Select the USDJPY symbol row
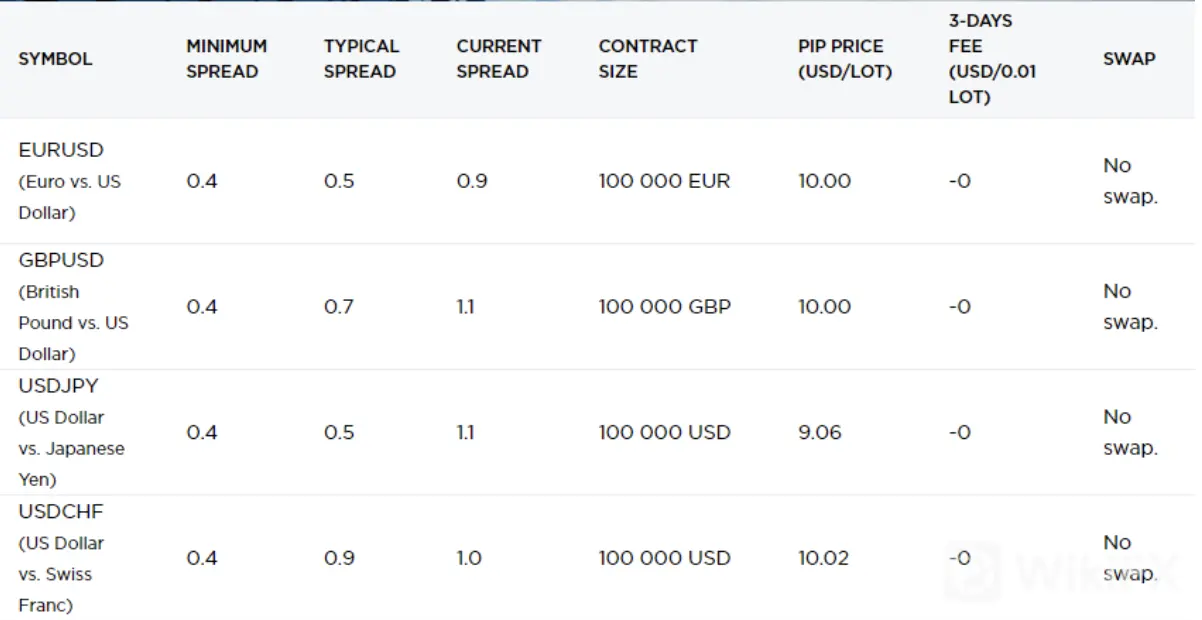Image resolution: width=1202 pixels, height=620 pixels. 598,432
